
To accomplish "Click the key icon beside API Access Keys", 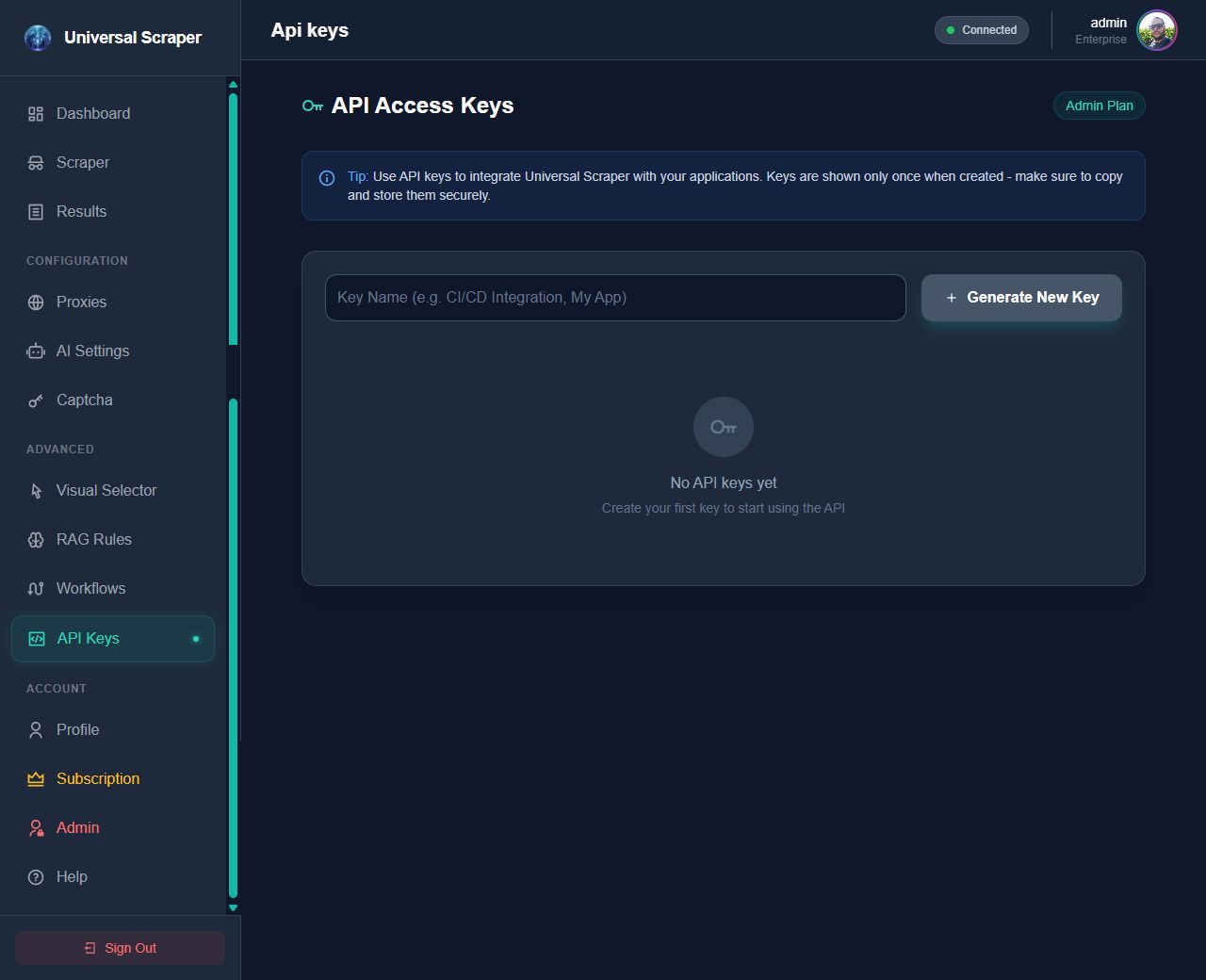I will [x=313, y=106].
